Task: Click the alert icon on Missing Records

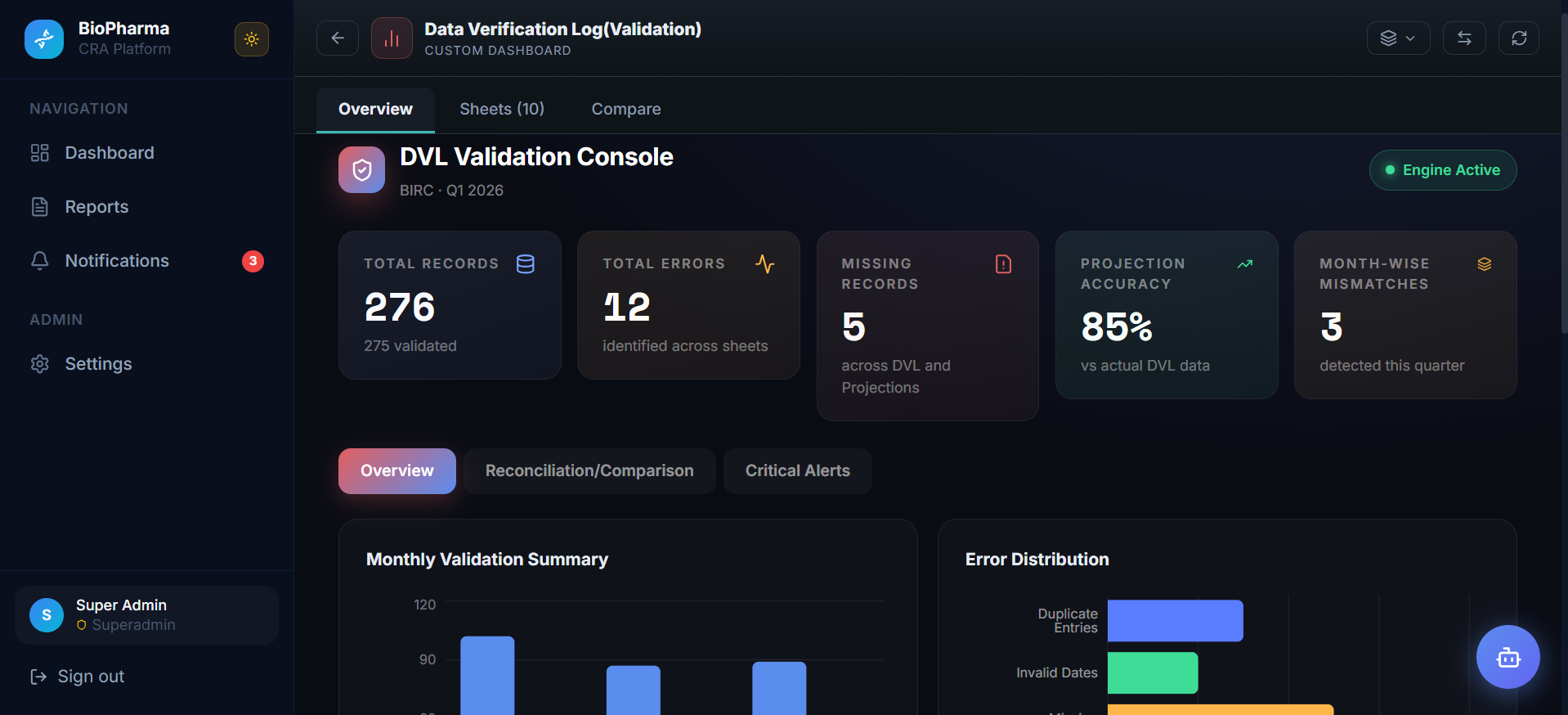Action: [1004, 264]
